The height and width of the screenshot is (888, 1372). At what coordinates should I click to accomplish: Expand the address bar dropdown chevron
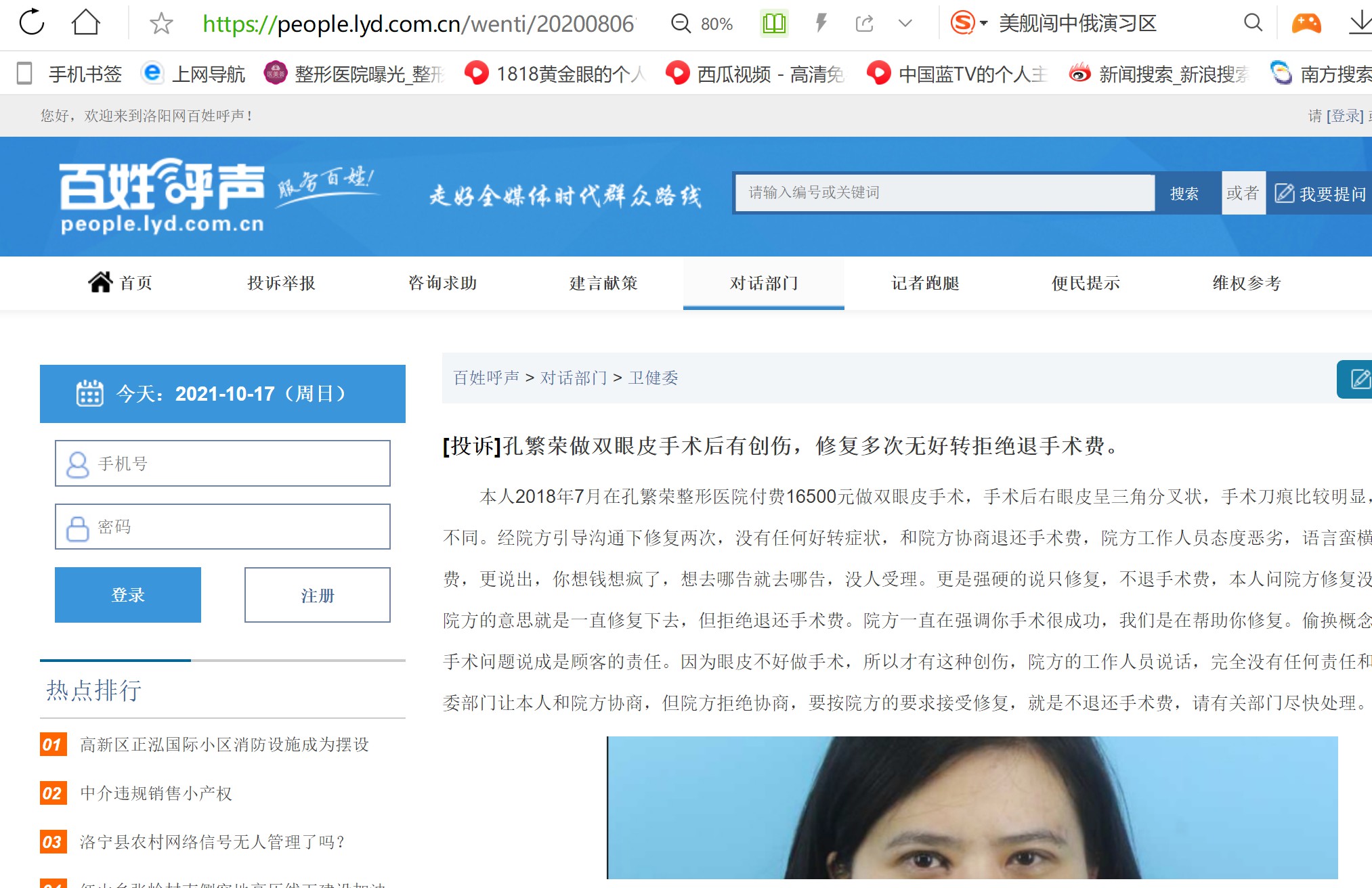coord(905,24)
